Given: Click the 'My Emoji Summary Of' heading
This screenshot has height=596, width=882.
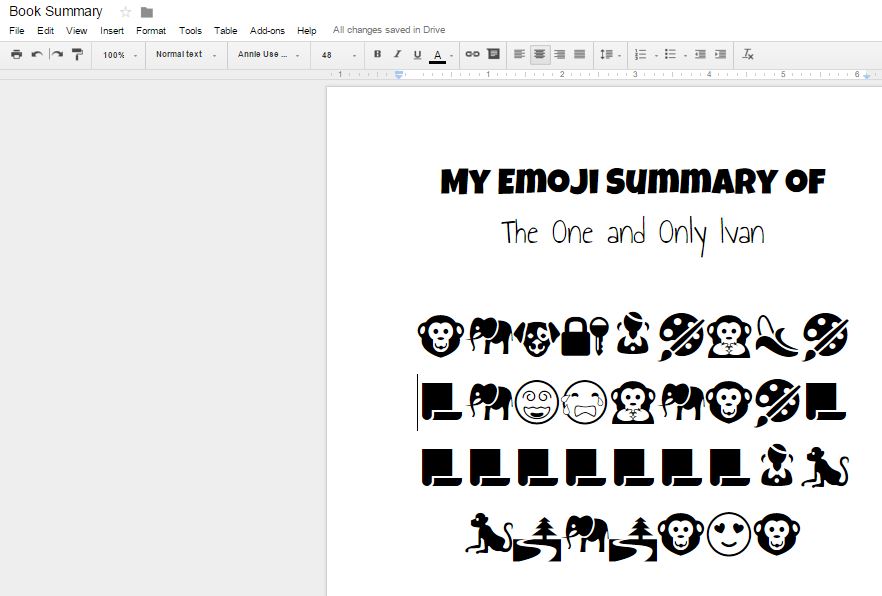Looking at the screenshot, I should 633,182.
